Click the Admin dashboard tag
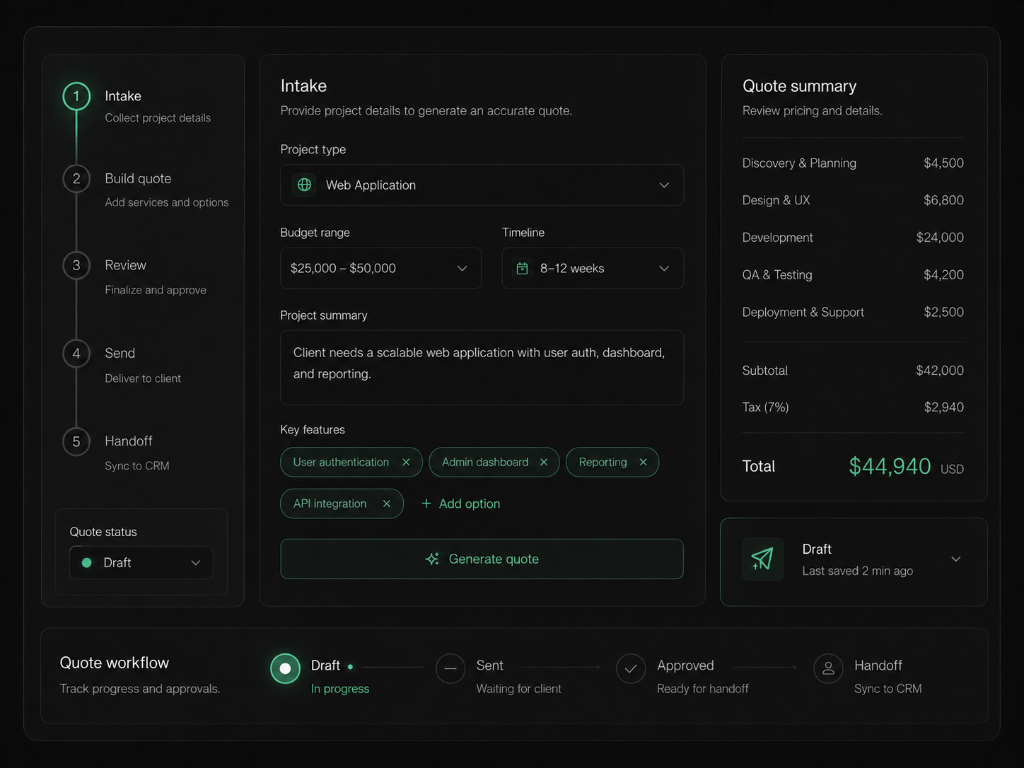1024x768 pixels. pyautogui.click(x=494, y=462)
